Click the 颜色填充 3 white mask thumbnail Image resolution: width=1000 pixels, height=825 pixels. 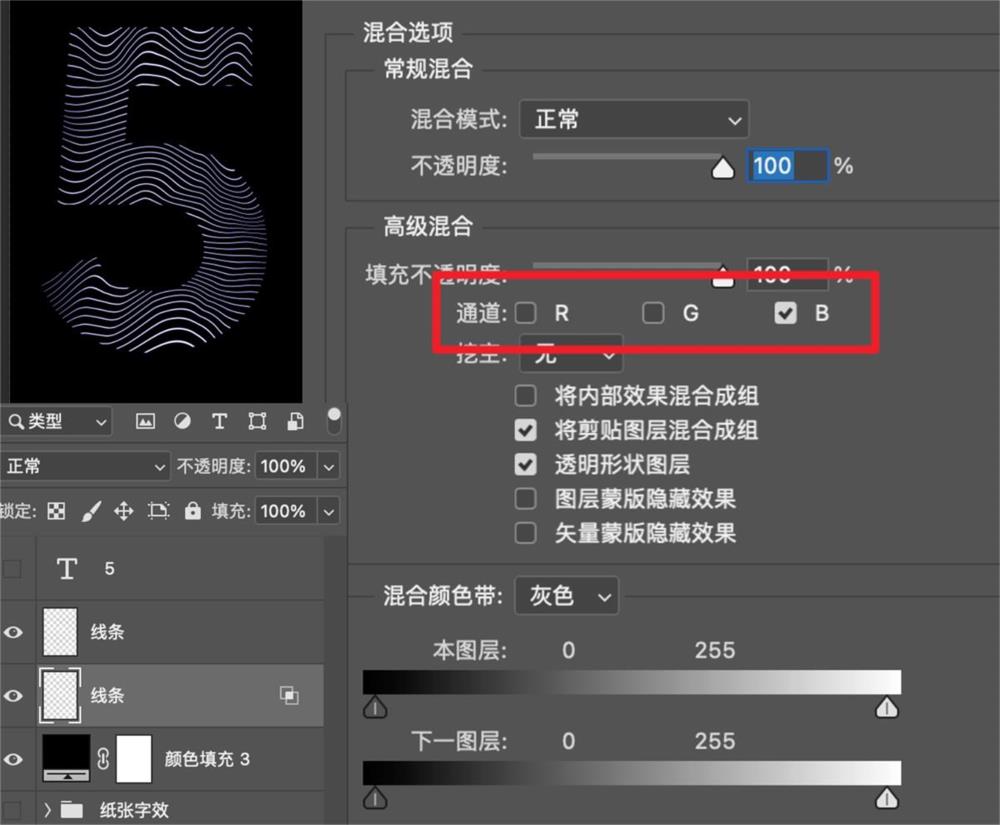[x=134, y=758]
